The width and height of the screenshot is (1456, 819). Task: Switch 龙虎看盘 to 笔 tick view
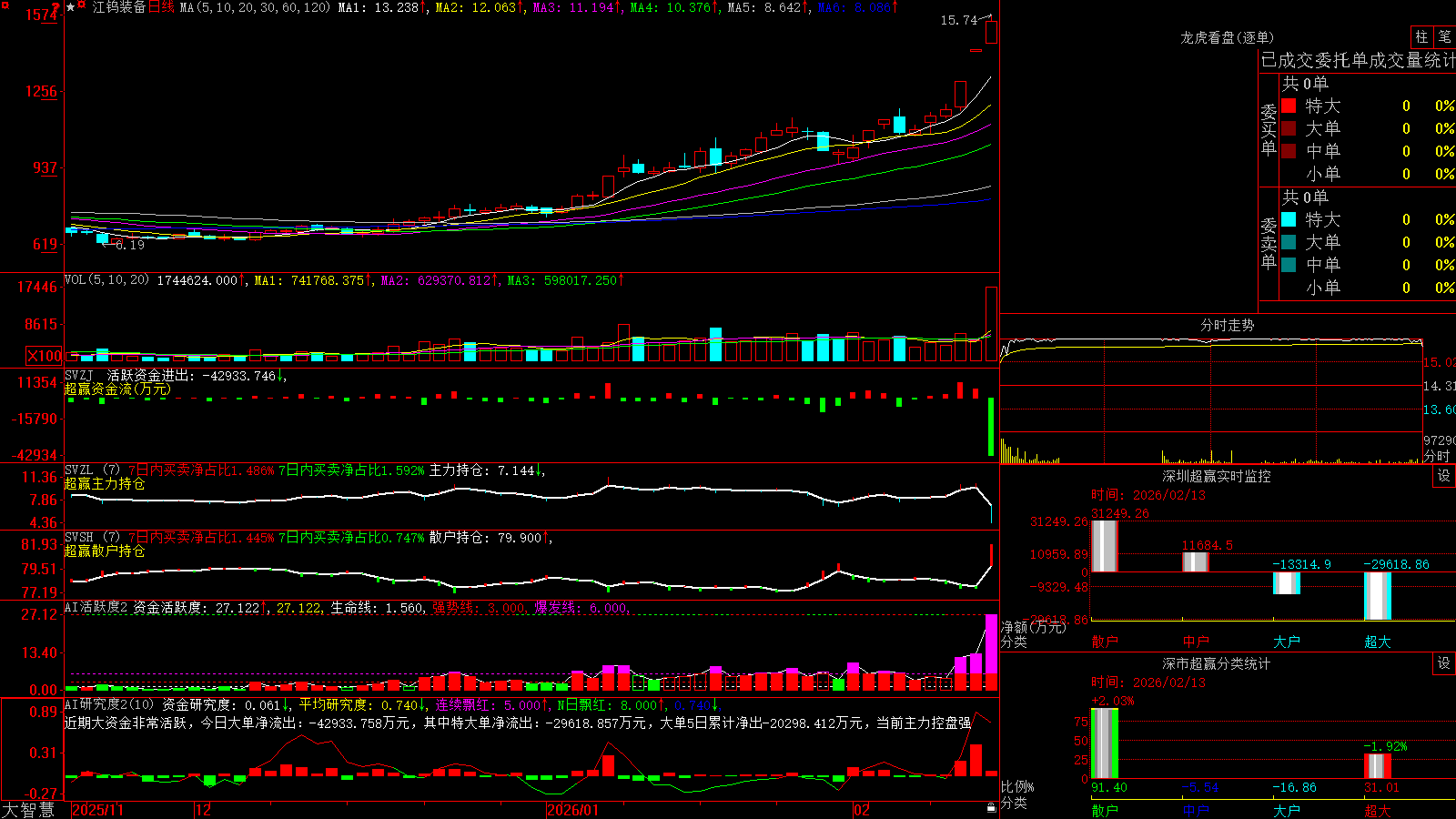1444,37
